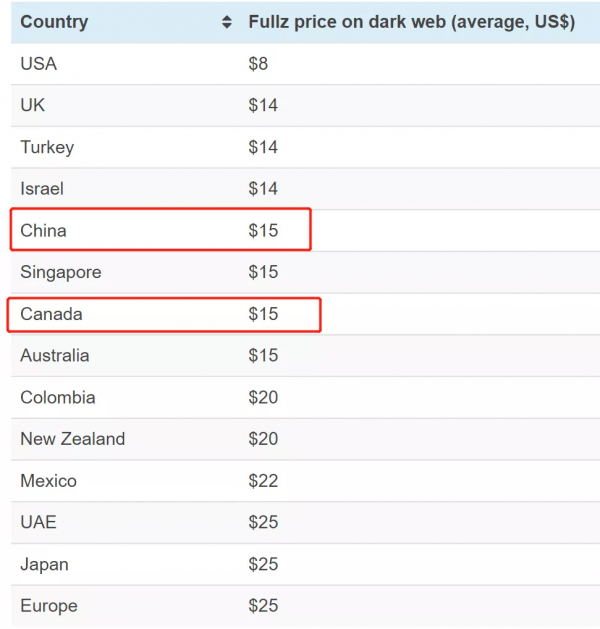Select the Israel table row
The height and width of the screenshot is (629, 600).
(x=300, y=189)
